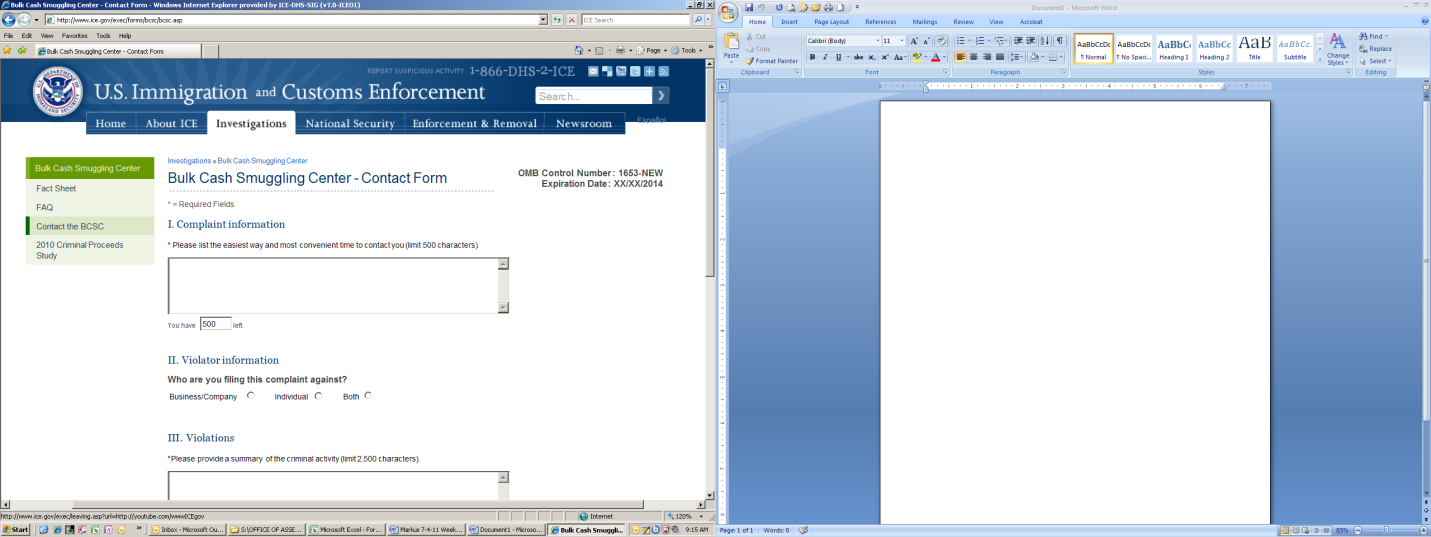Open the Microsoft Excel taskbar button
1431x537 pixels.
tap(346, 530)
